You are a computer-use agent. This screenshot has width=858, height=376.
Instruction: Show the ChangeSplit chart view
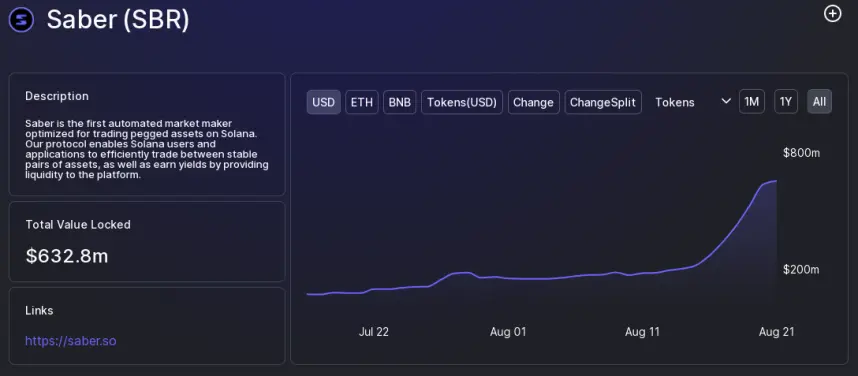pyautogui.click(x=603, y=102)
